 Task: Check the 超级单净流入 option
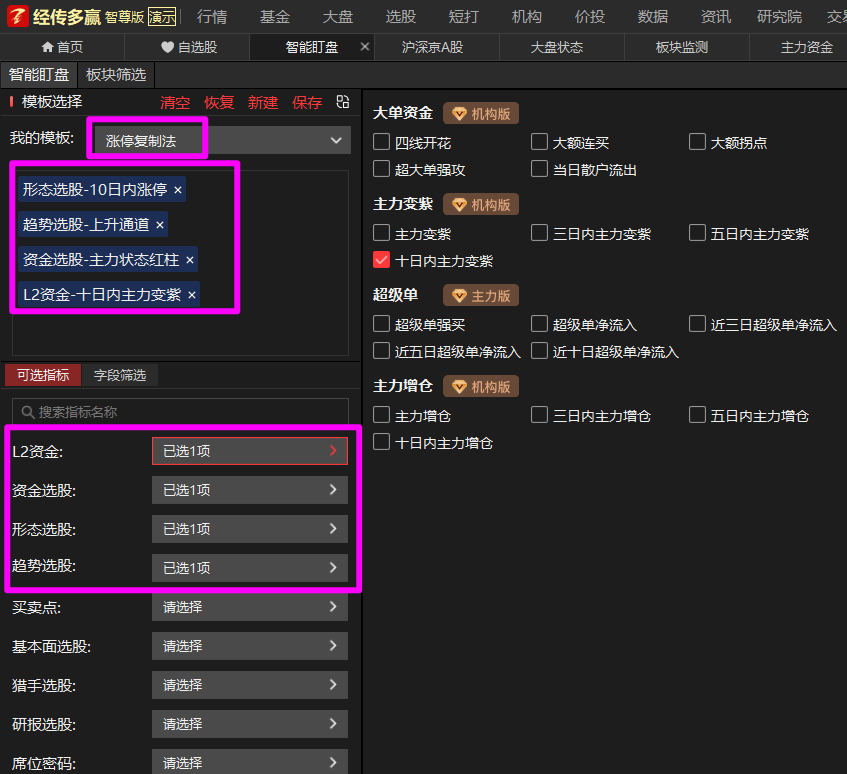point(540,324)
